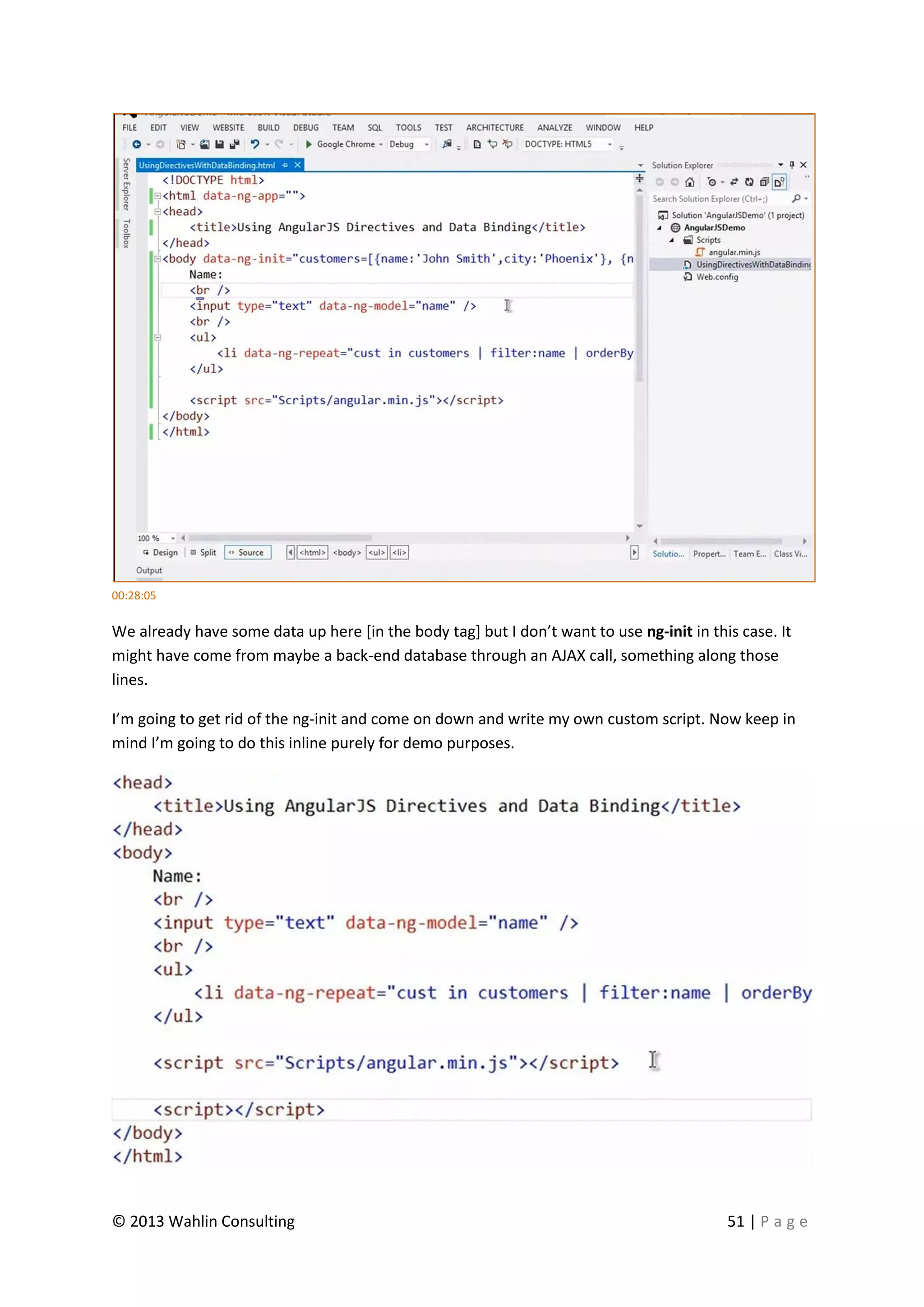Open the Debug configuration dropdown
The image size is (924, 1307).
pos(426,144)
